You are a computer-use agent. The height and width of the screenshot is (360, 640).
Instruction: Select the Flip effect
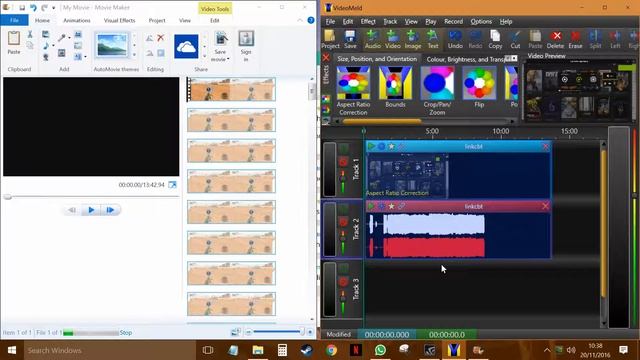click(x=479, y=87)
